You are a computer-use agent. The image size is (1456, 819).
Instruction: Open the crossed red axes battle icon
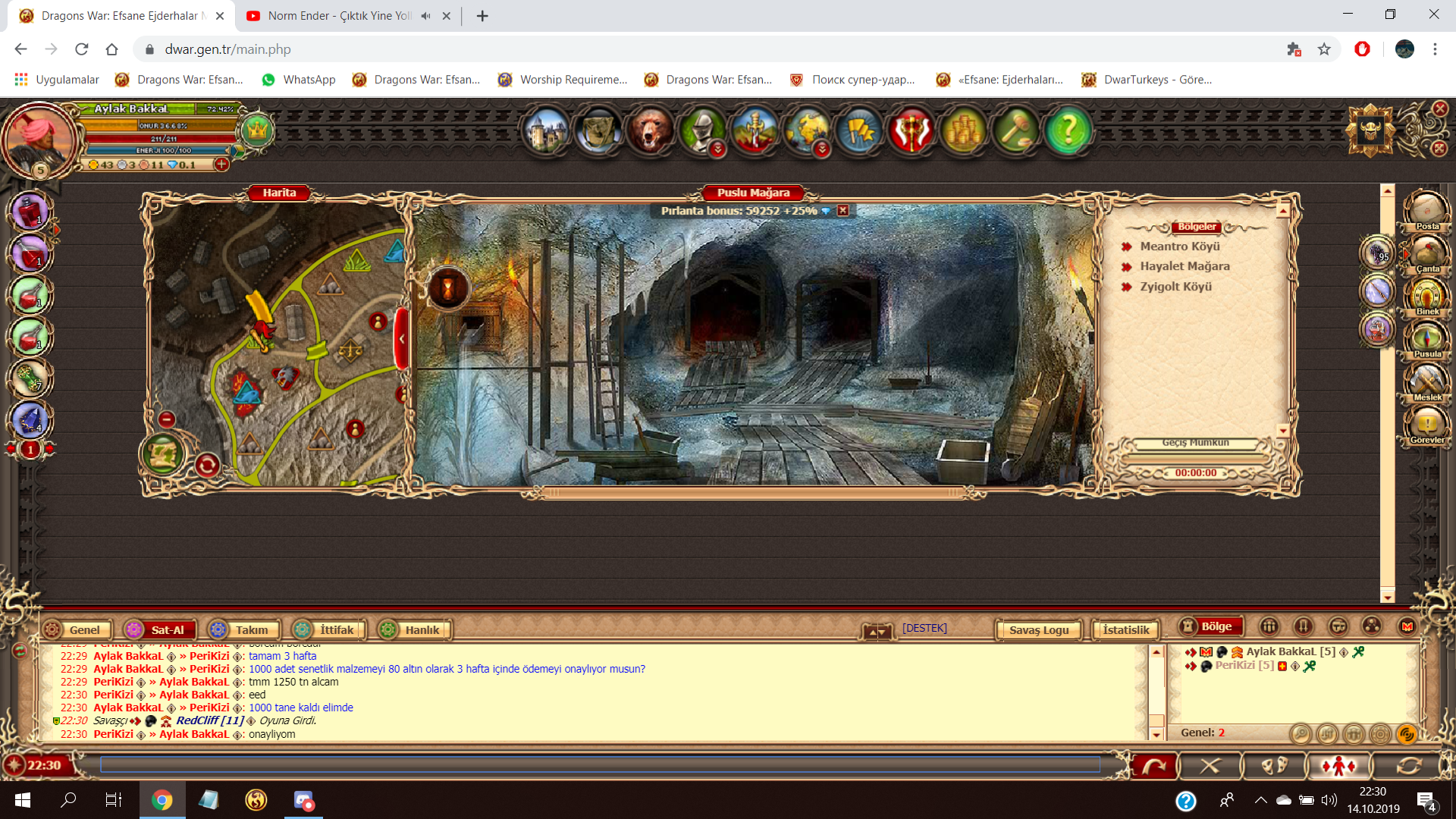coord(912,131)
